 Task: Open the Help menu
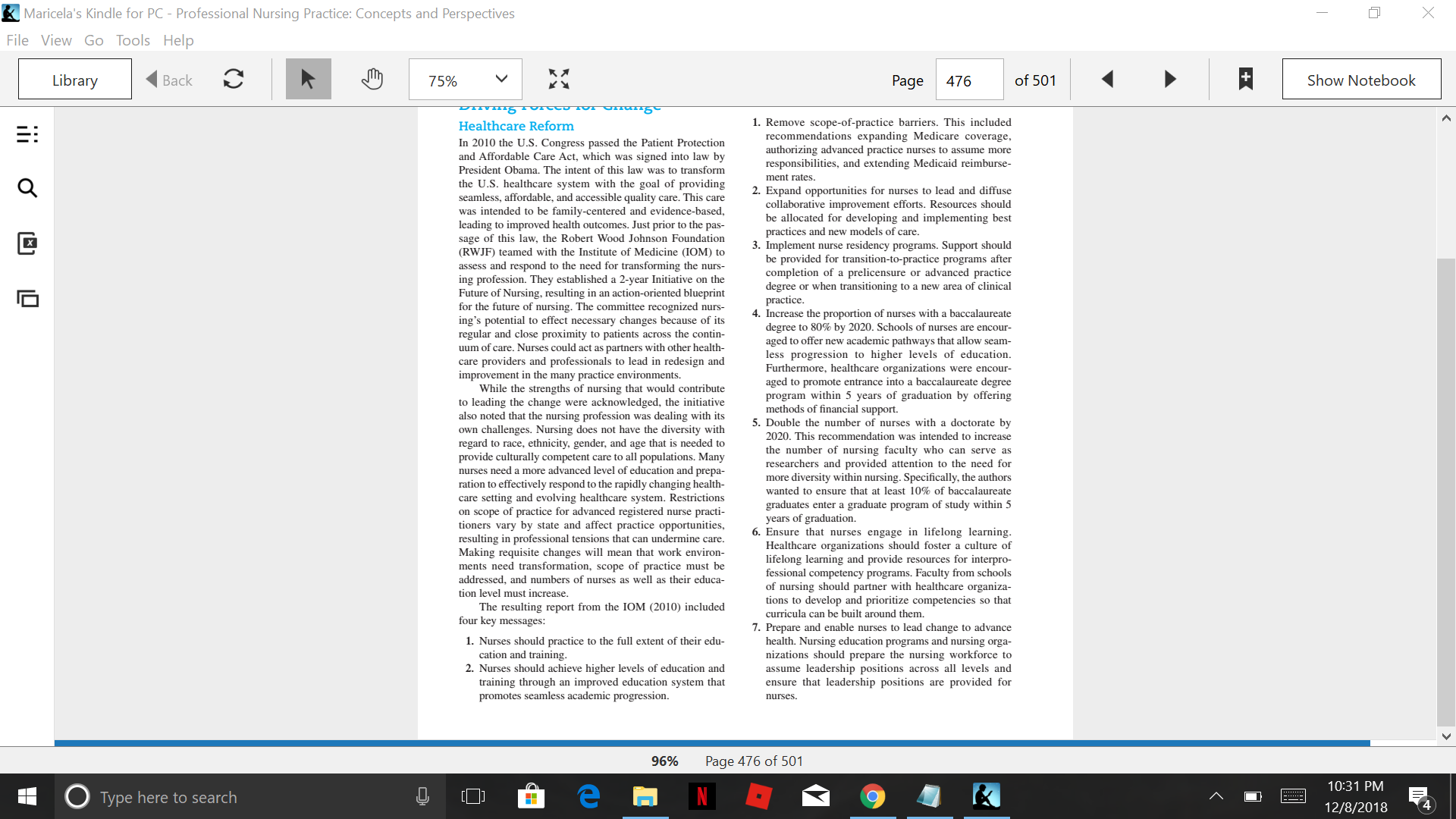coord(178,40)
